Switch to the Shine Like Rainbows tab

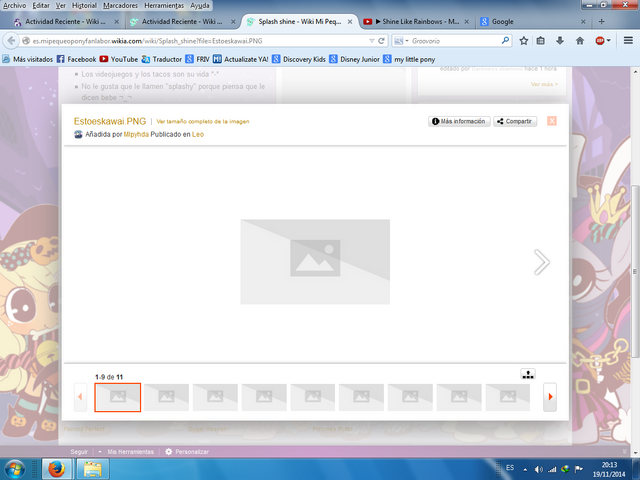pos(416,22)
